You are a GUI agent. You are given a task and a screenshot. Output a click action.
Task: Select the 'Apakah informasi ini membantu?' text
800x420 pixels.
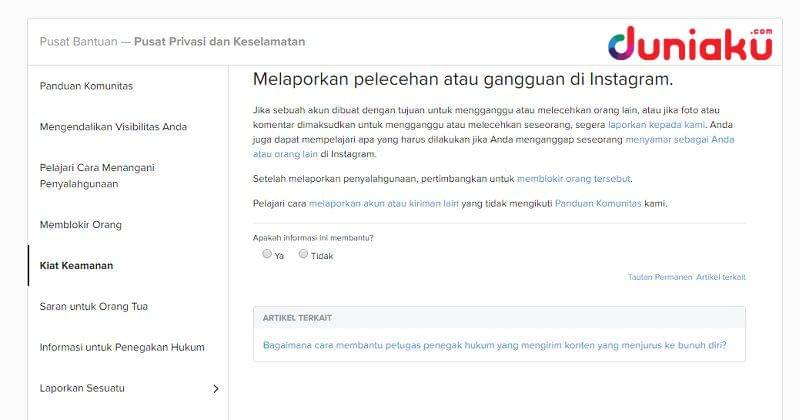(313, 238)
